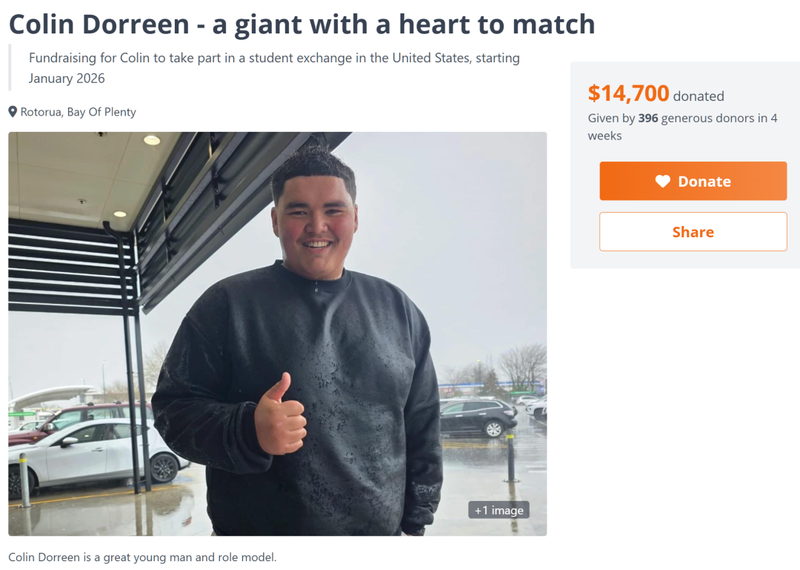The width and height of the screenshot is (800, 570).
Task: Click the $14,700 donated amount
Action: pos(628,93)
